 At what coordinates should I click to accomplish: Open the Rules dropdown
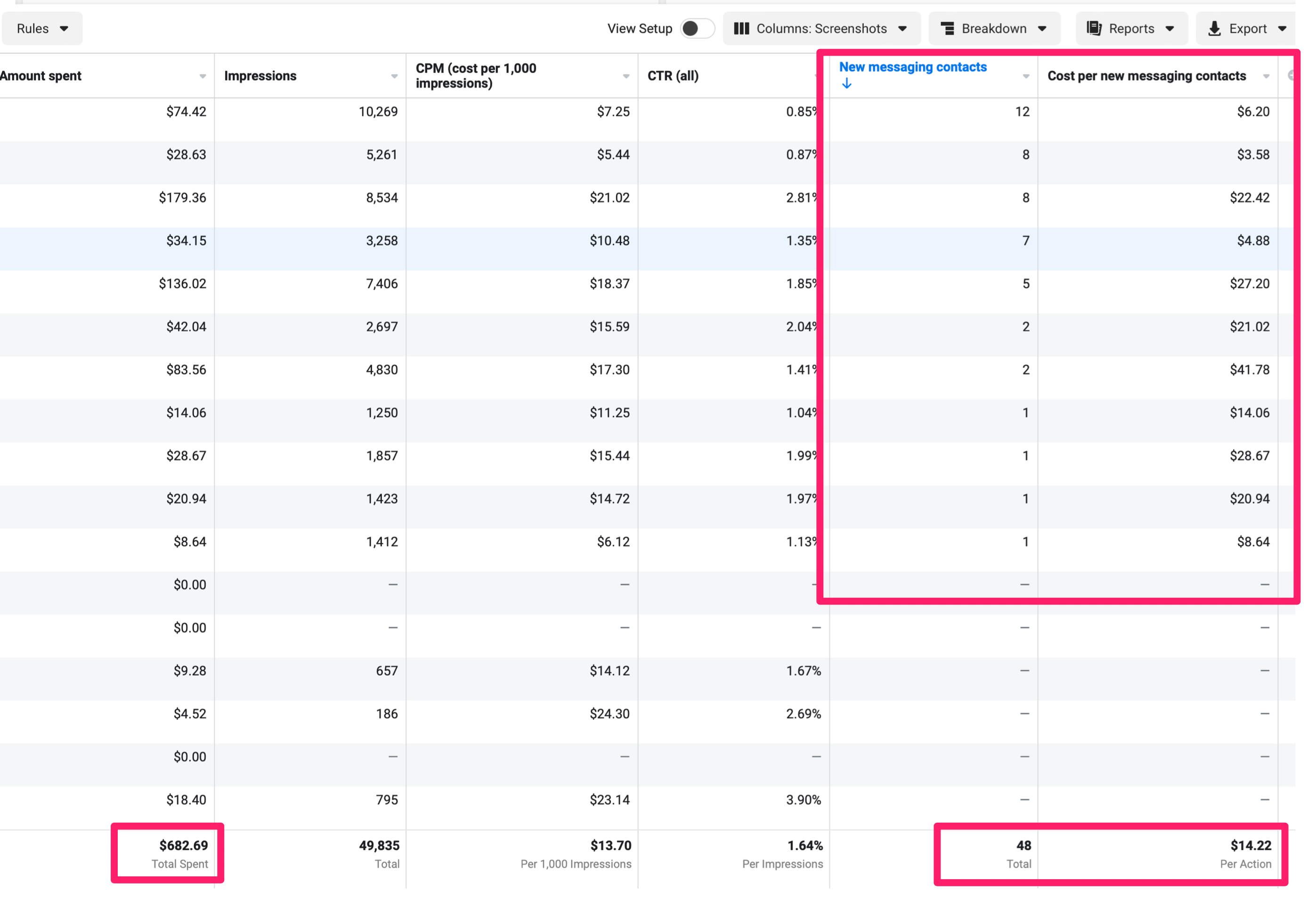coord(42,28)
